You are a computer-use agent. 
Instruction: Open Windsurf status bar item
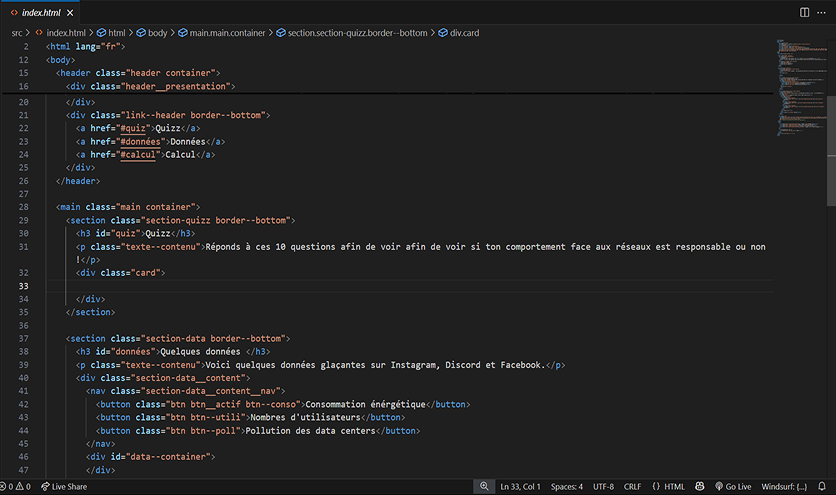pos(784,486)
